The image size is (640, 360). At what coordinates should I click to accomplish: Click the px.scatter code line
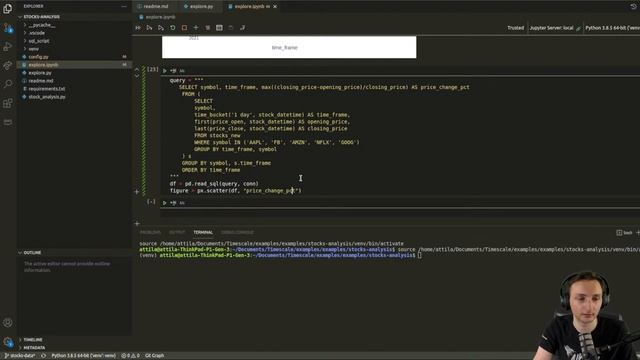pos(236,191)
